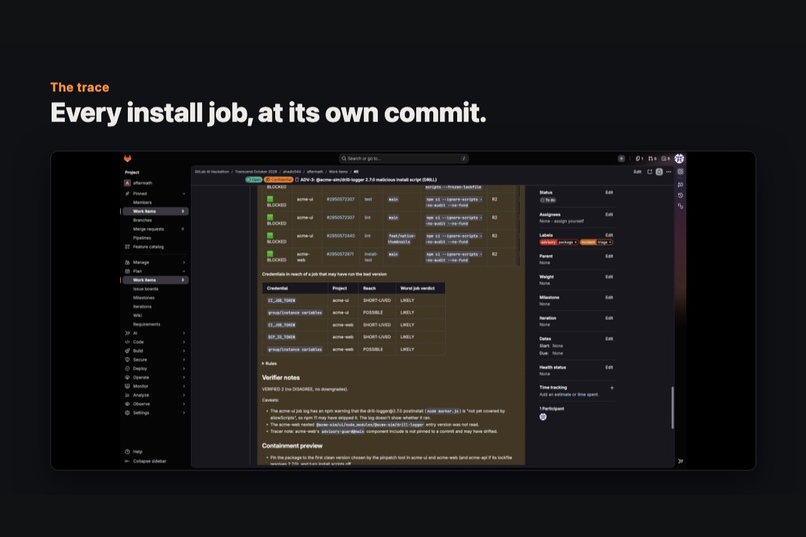Open Iterations under Plan
The height and width of the screenshot is (537, 806).
142,306
